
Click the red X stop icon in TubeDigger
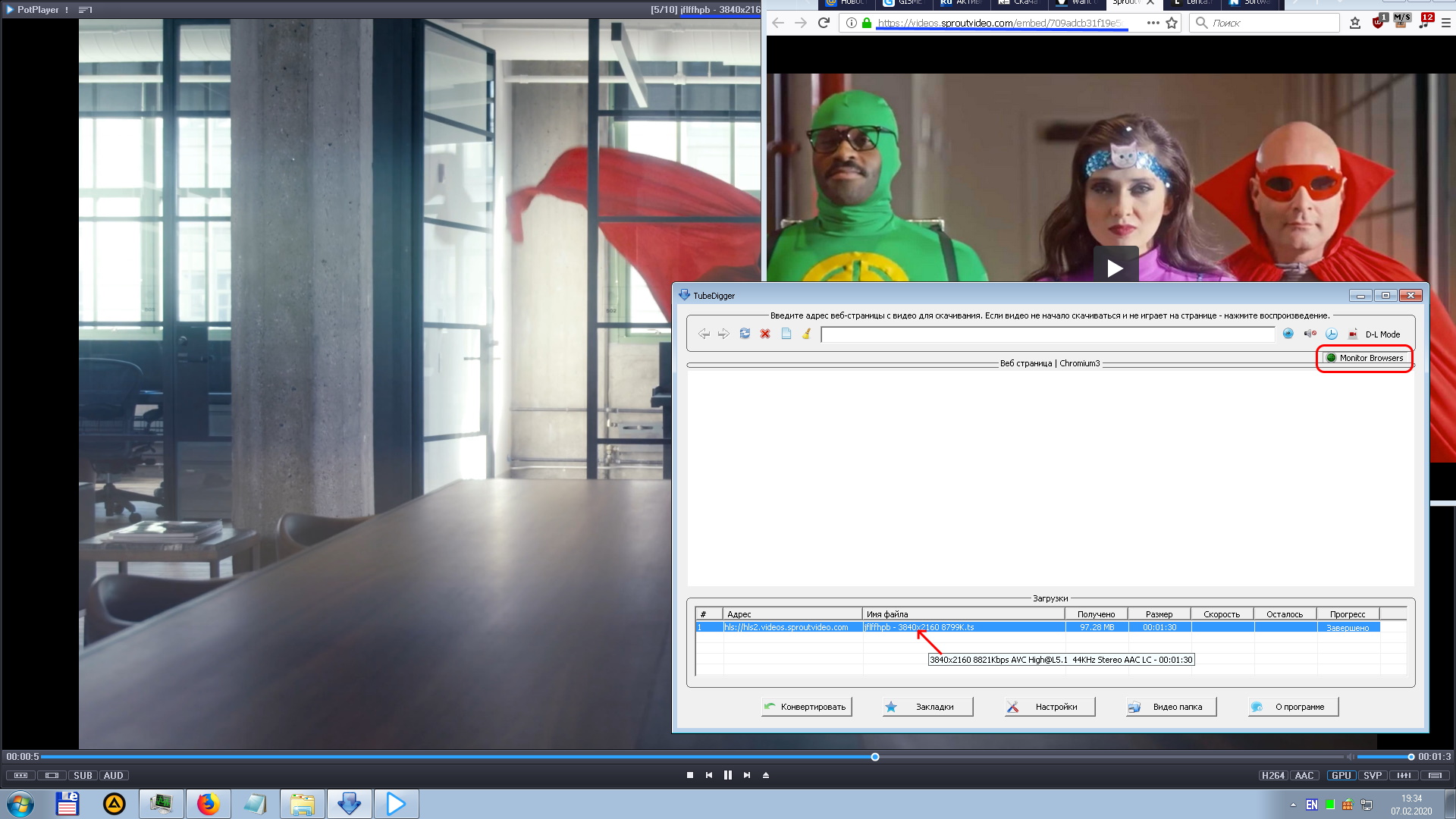(765, 334)
